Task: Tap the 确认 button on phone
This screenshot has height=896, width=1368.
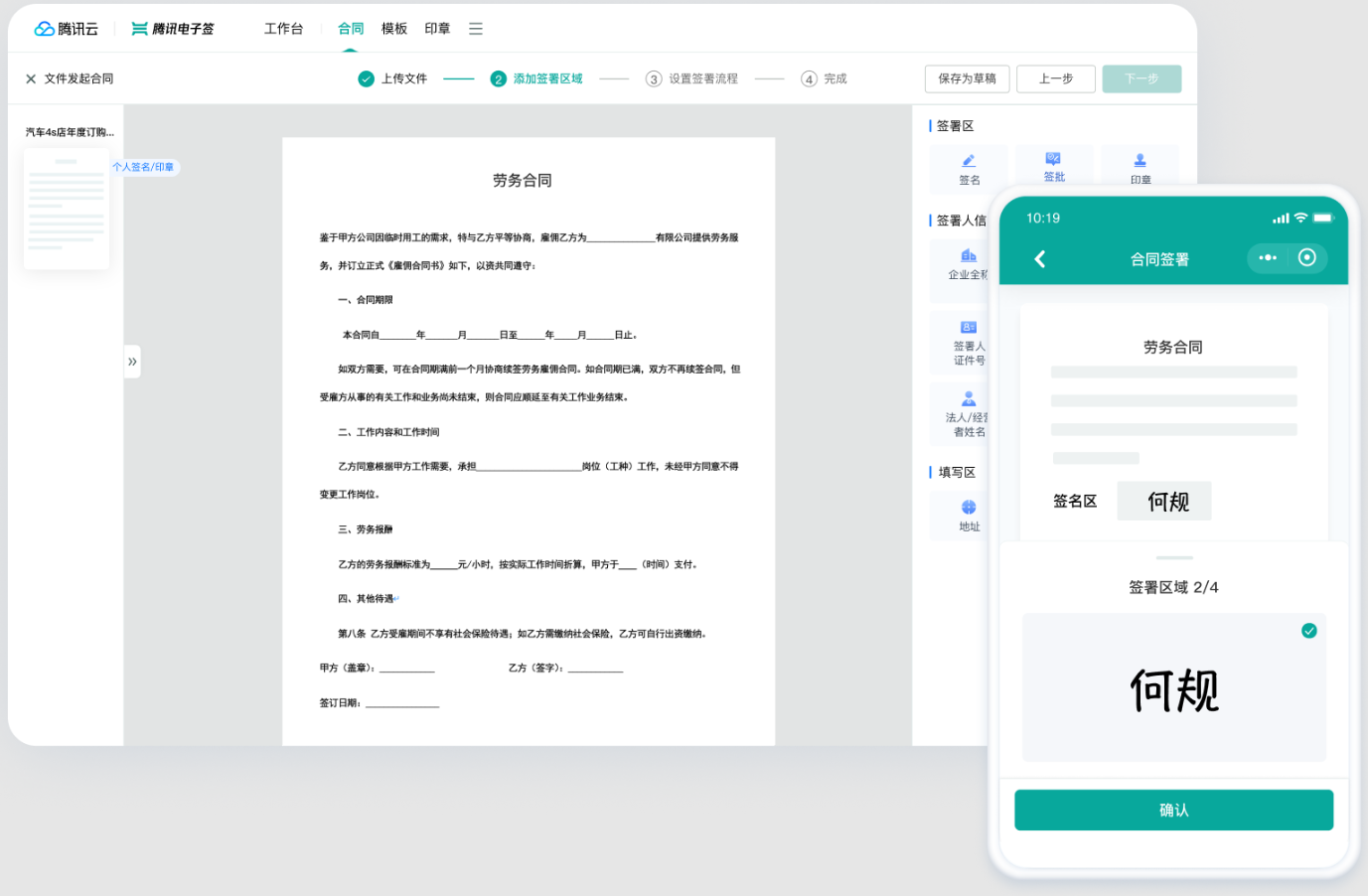Action: coord(1174,810)
